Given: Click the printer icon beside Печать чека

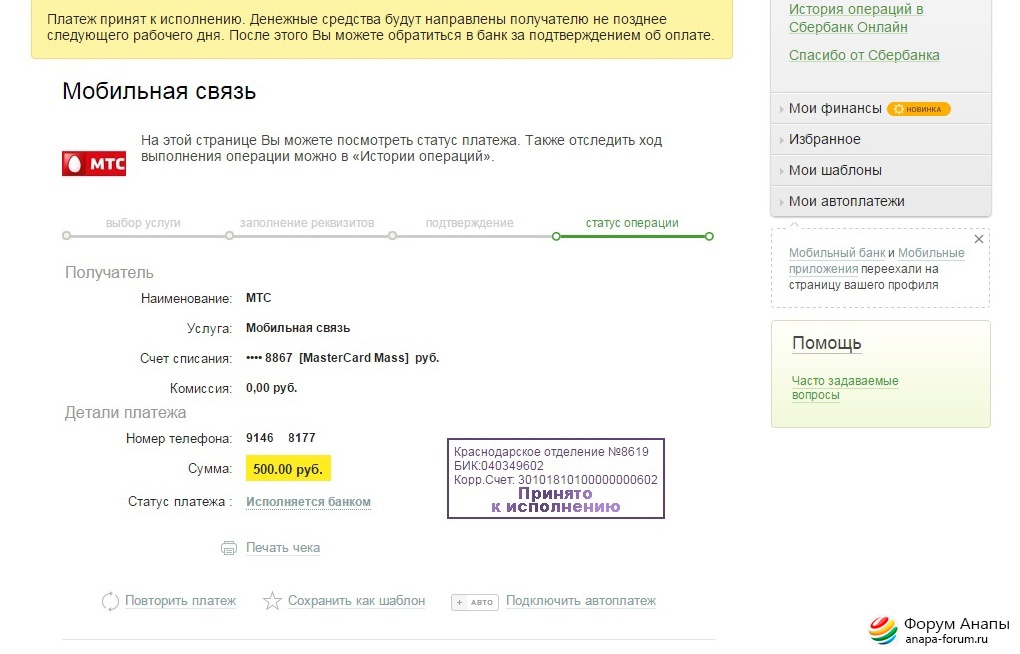Looking at the screenshot, I should pos(229,548).
